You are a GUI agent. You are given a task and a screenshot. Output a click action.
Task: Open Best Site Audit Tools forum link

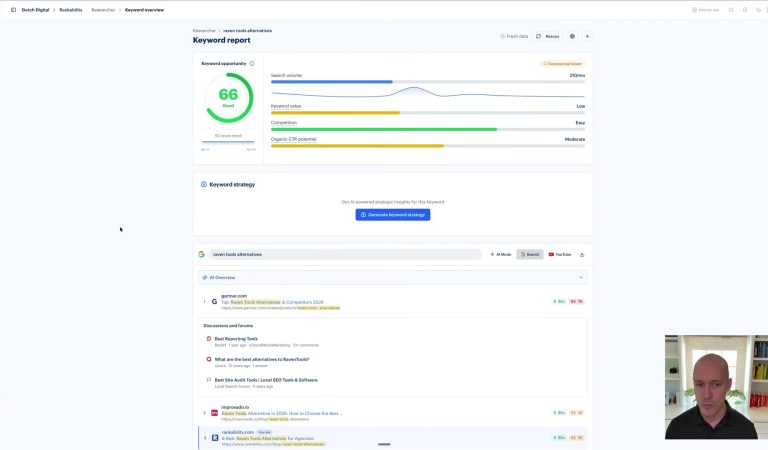coord(266,380)
